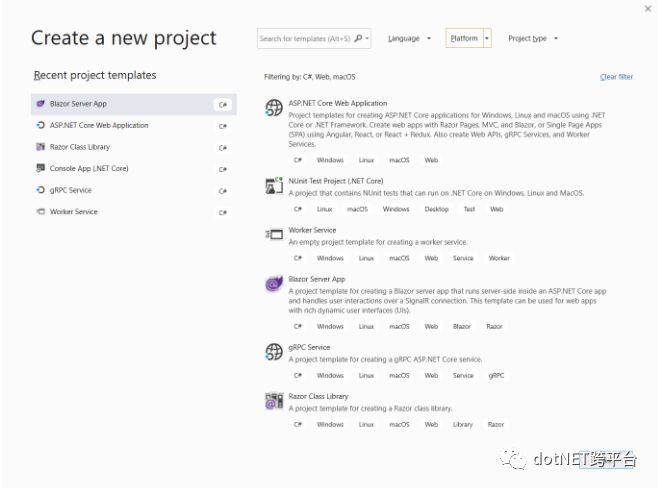
Task: Click the NUnit Test Project (.NET Core) title
Action: (x=336, y=181)
